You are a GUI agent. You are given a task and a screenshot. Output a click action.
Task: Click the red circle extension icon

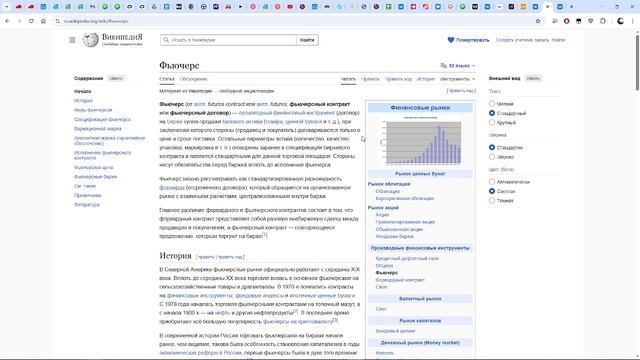coord(567,21)
